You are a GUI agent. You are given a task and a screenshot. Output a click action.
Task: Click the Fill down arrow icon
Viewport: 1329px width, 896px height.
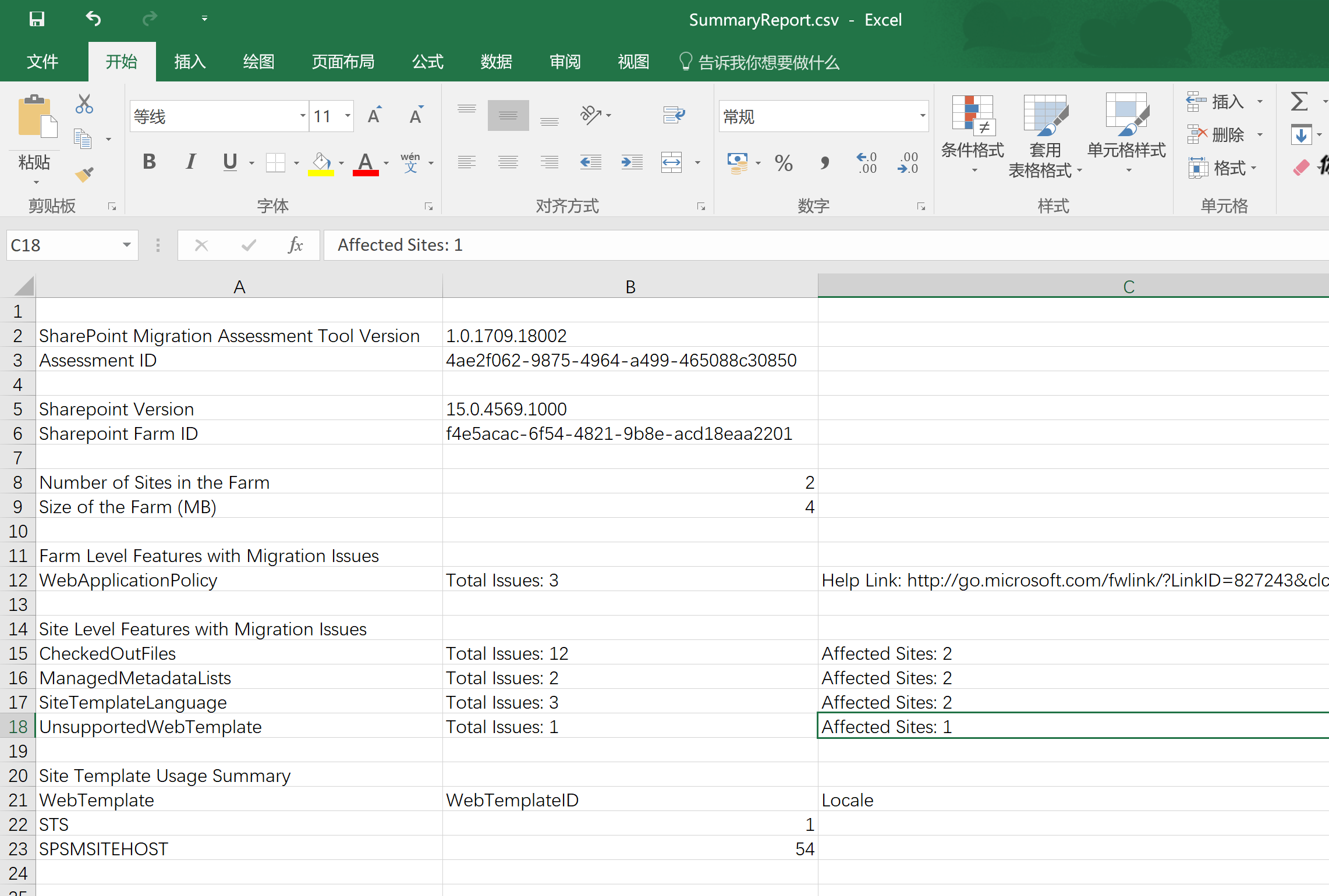(x=1300, y=135)
